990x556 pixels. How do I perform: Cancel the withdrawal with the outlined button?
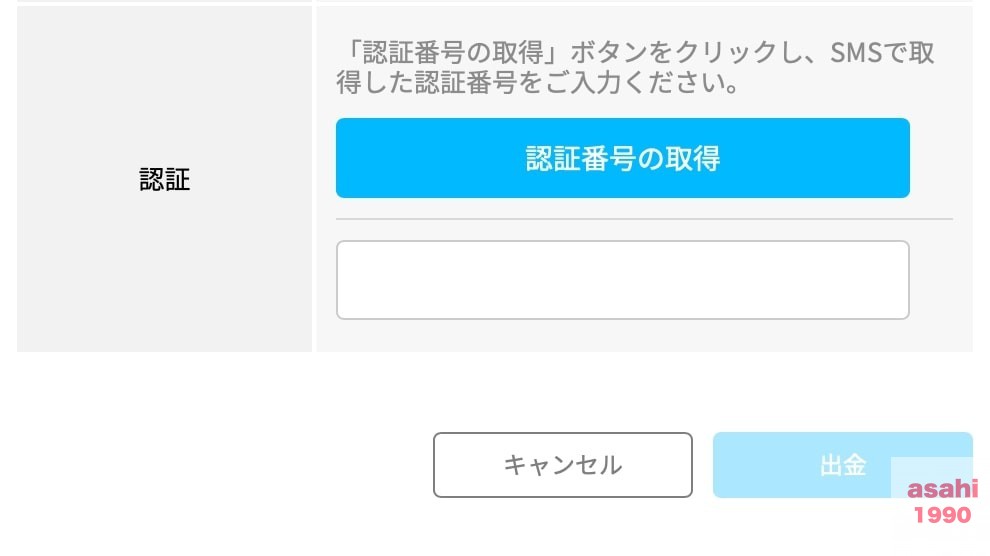pos(563,465)
